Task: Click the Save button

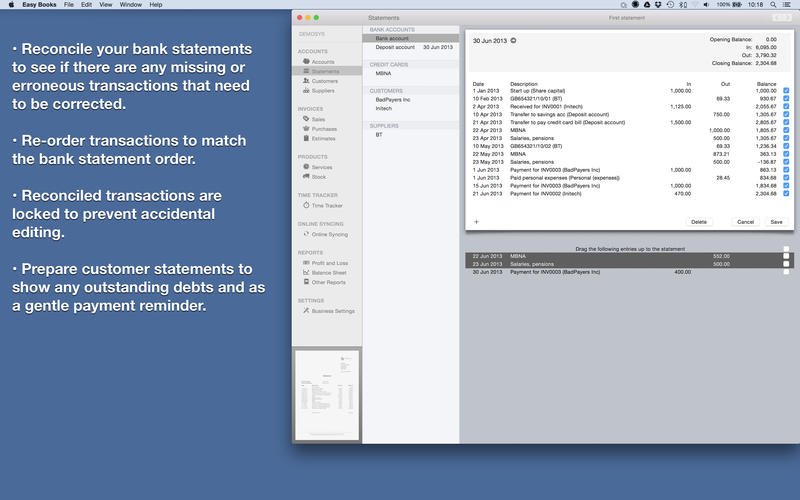Action: (776, 222)
